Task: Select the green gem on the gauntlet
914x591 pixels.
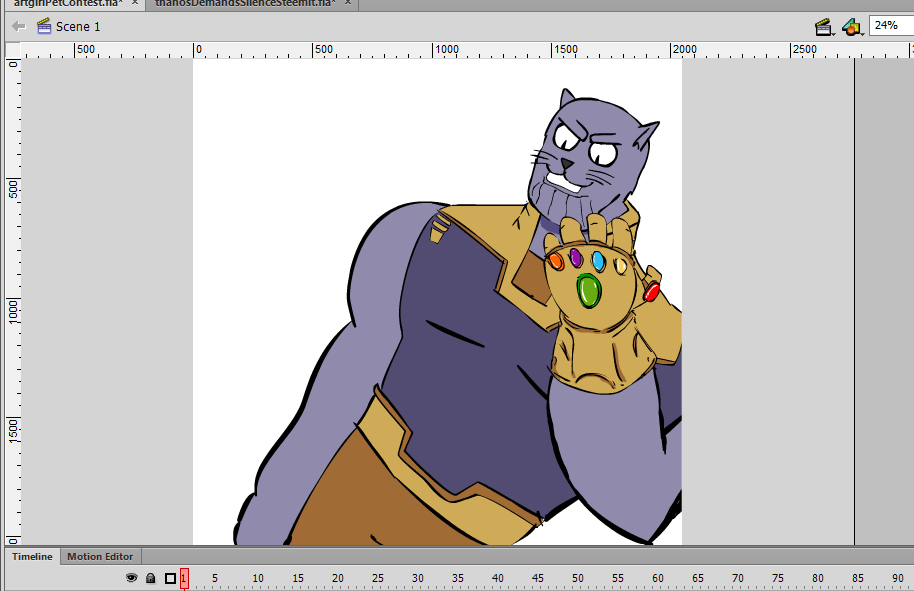Action: (589, 291)
